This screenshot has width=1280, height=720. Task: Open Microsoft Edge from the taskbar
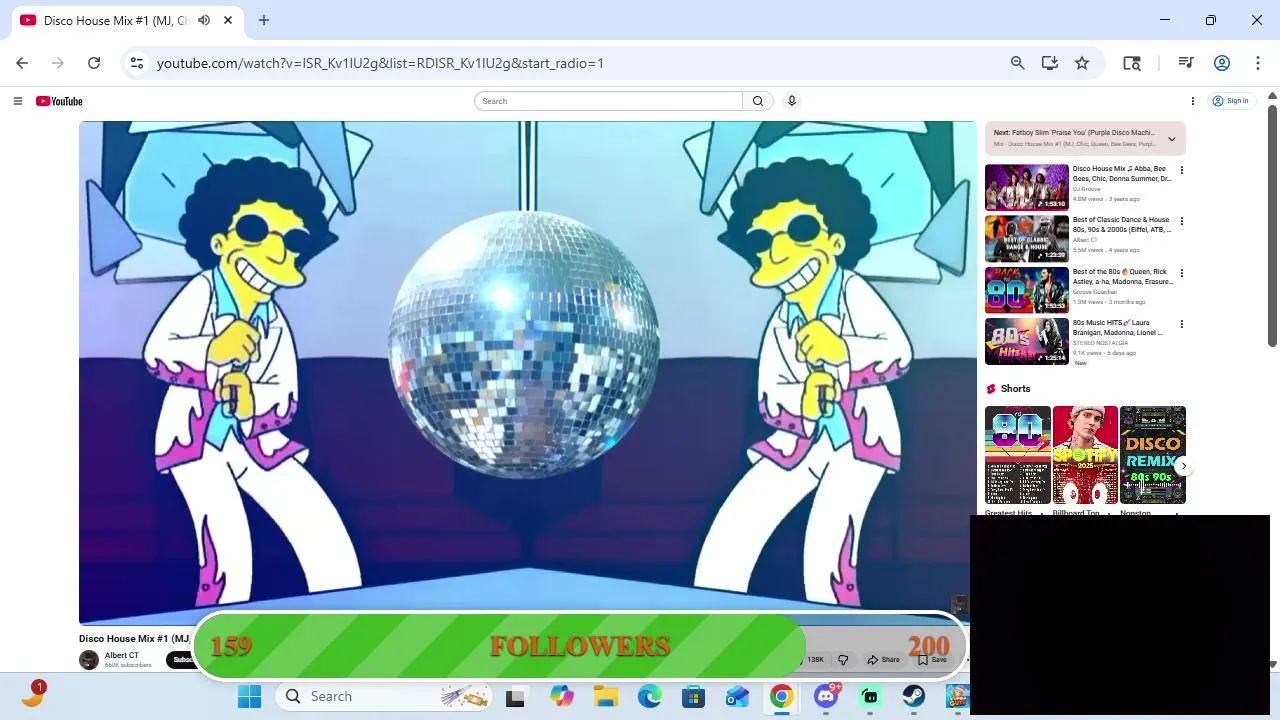pos(650,697)
